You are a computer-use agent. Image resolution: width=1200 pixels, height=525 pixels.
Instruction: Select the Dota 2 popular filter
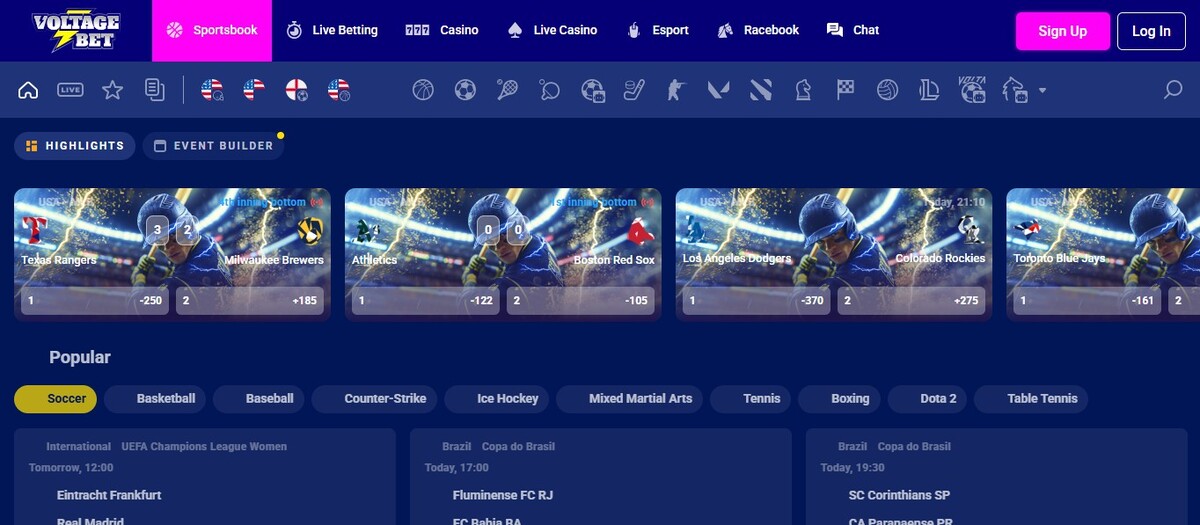[x=927, y=399]
